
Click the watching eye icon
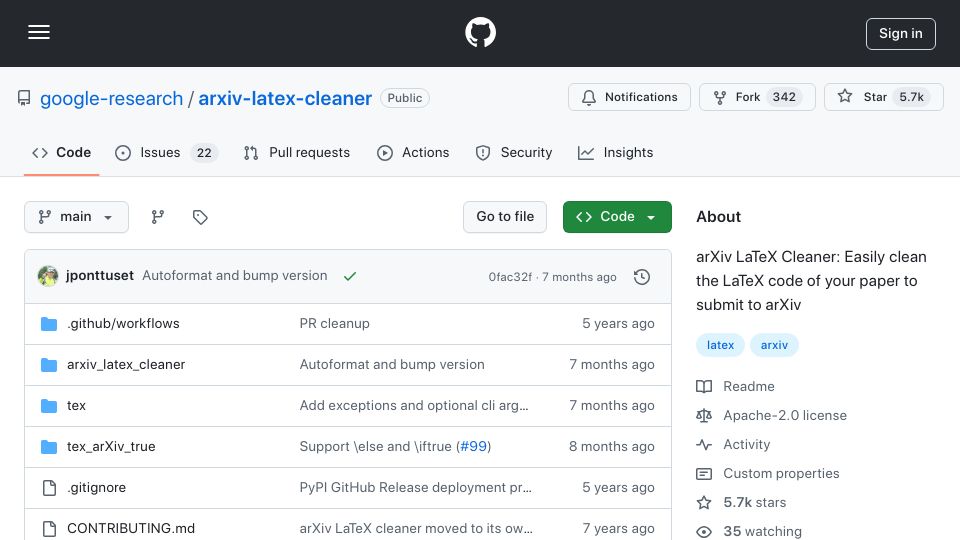tap(704, 531)
